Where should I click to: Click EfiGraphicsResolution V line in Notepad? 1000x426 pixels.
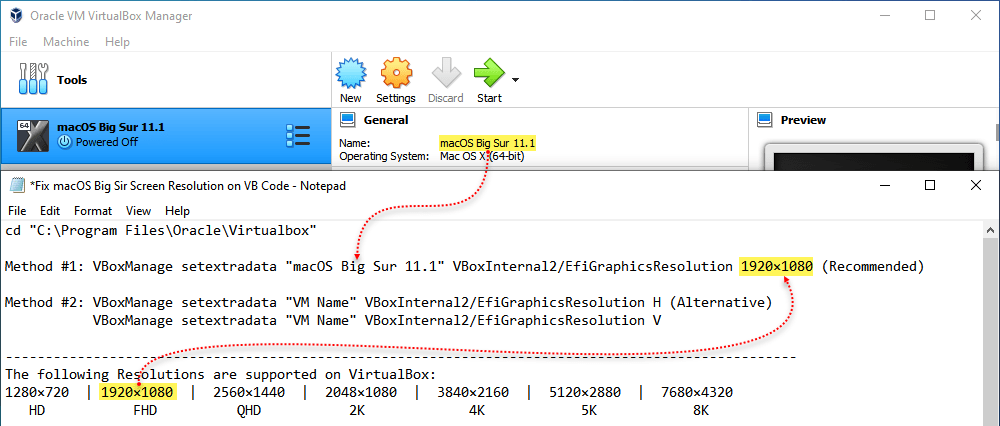coord(377,320)
